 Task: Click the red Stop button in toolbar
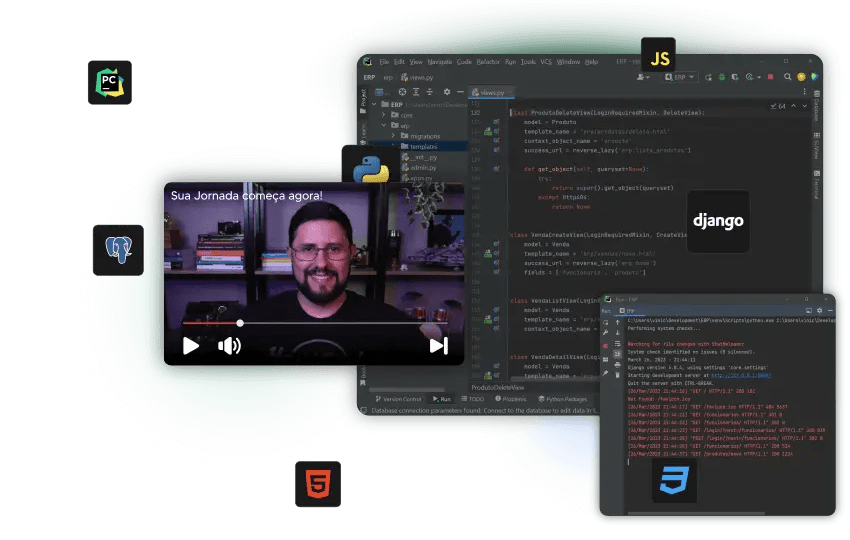coord(770,77)
